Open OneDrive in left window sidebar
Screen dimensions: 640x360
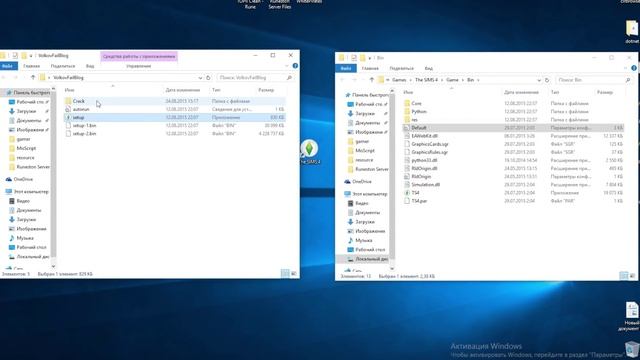[x=23, y=179]
